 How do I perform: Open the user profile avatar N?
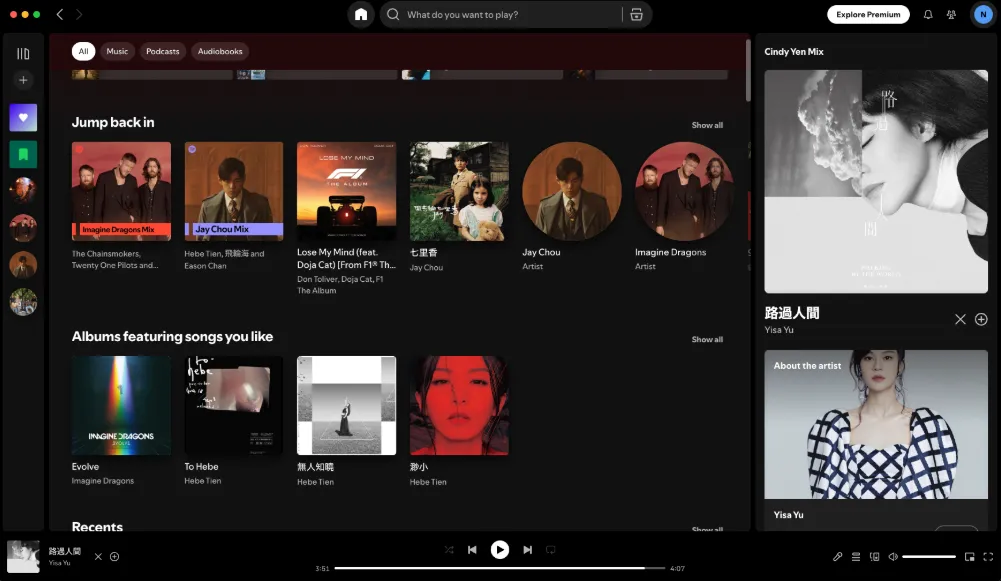point(983,15)
